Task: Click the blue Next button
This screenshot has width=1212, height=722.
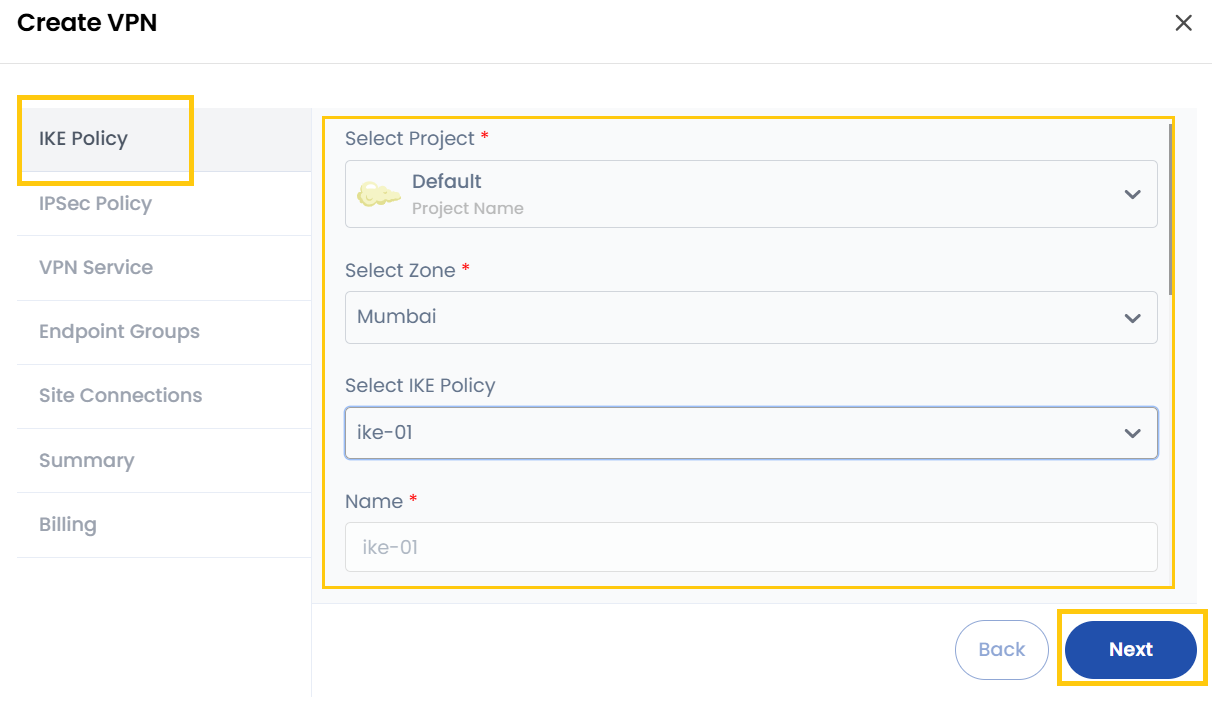Action: pos(1130,650)
